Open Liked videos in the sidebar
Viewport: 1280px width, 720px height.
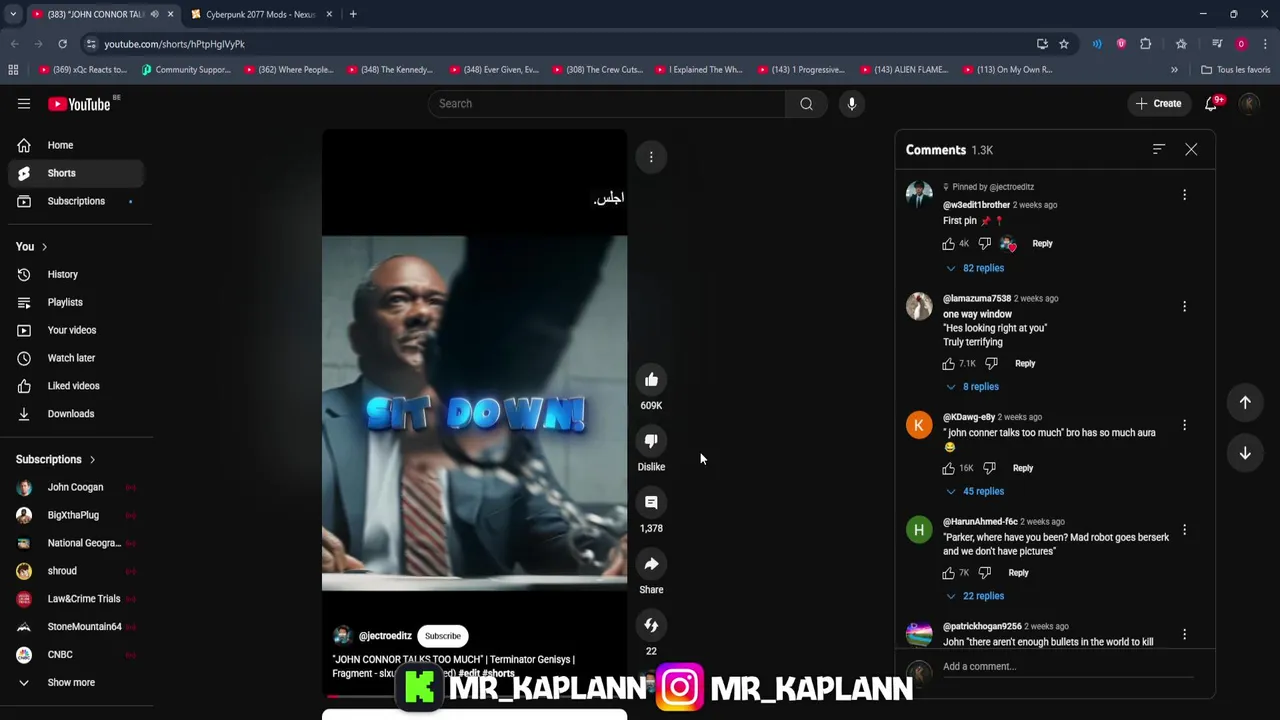[76, 386]
